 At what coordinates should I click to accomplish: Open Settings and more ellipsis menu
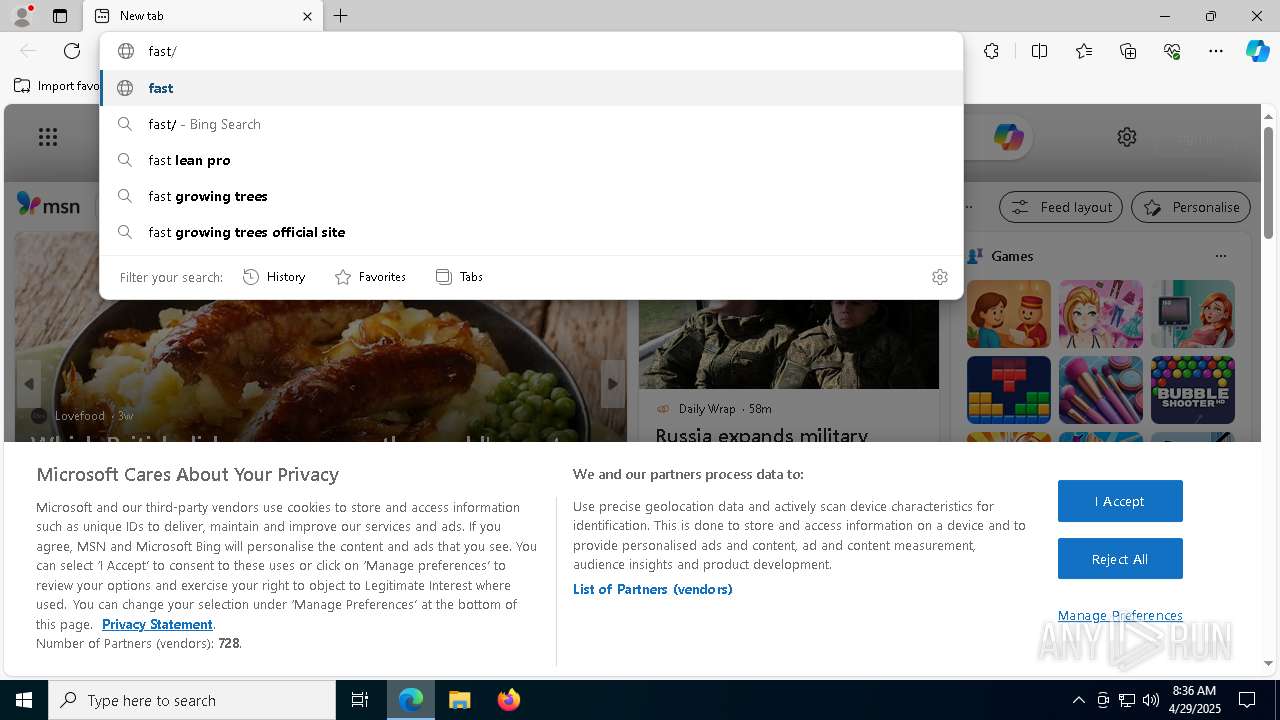click(1216, 51)
